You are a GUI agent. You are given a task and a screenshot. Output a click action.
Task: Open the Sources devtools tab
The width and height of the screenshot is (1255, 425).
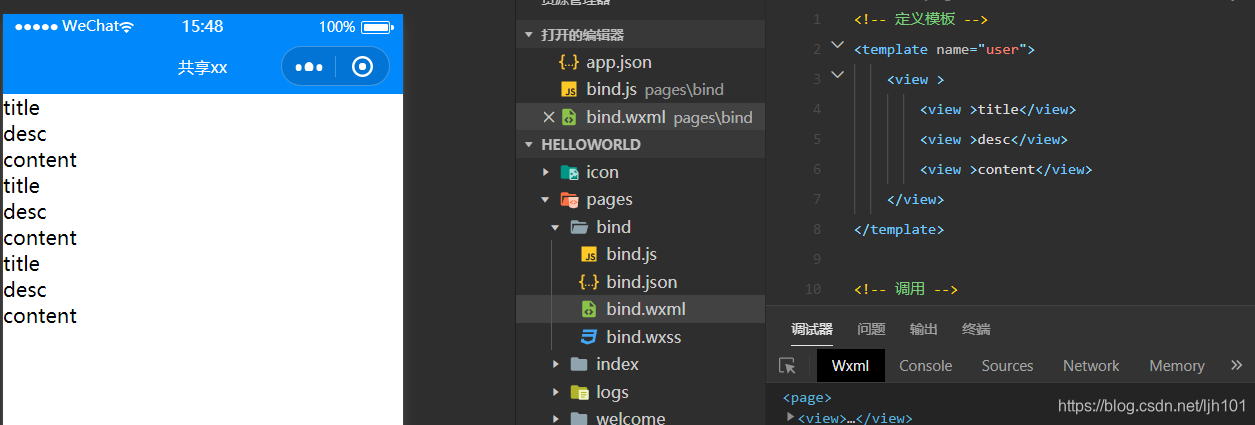tap(1007, 366)
